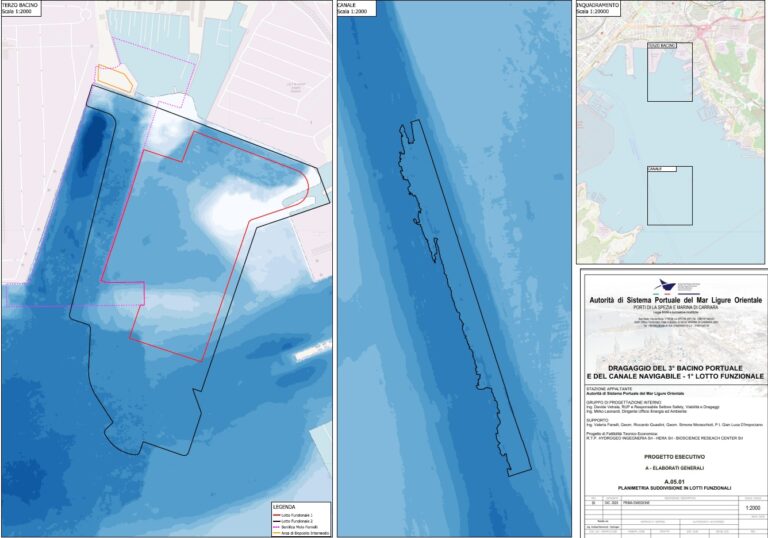Click the TERZO BACINO panel title label
This screenshot has width=768, height=538.
[x=24, y=5]
